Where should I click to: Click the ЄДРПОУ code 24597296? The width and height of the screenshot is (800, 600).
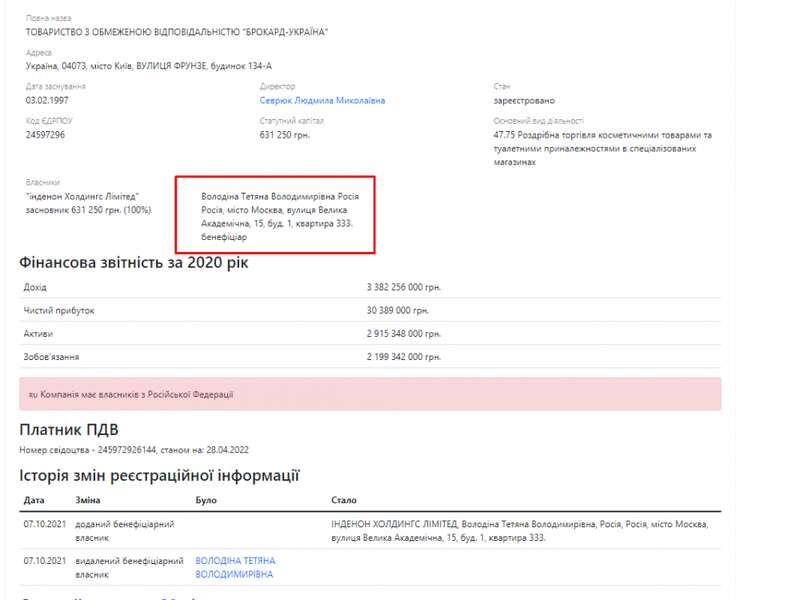[45, 135]
